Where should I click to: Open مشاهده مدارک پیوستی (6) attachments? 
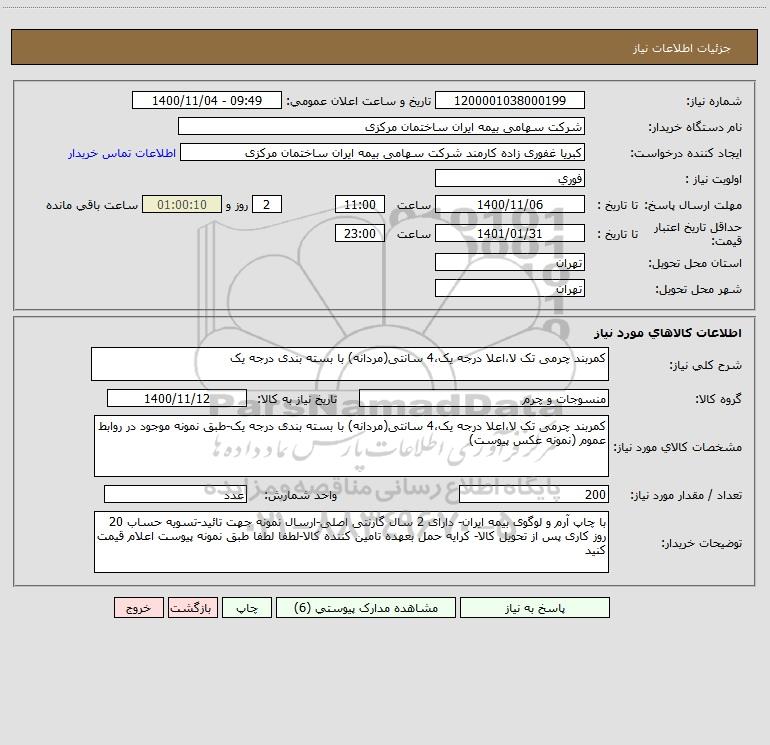tap(366, 607)
